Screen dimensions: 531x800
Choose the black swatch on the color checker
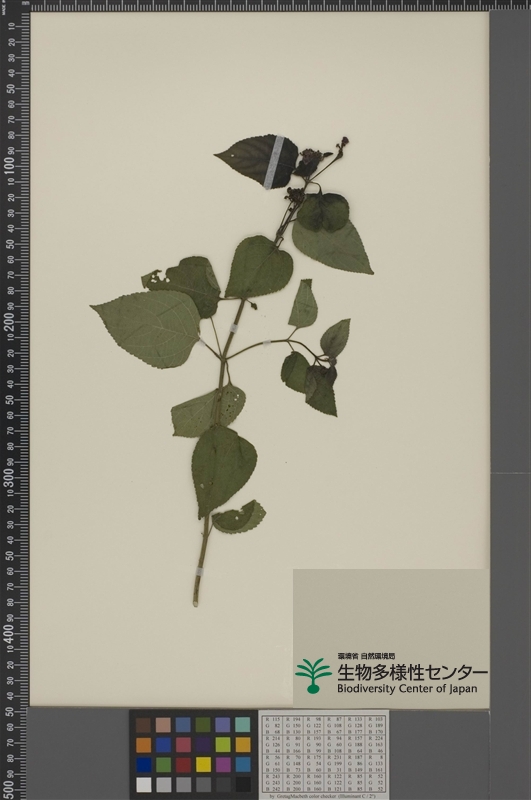(x=243, y=784)
